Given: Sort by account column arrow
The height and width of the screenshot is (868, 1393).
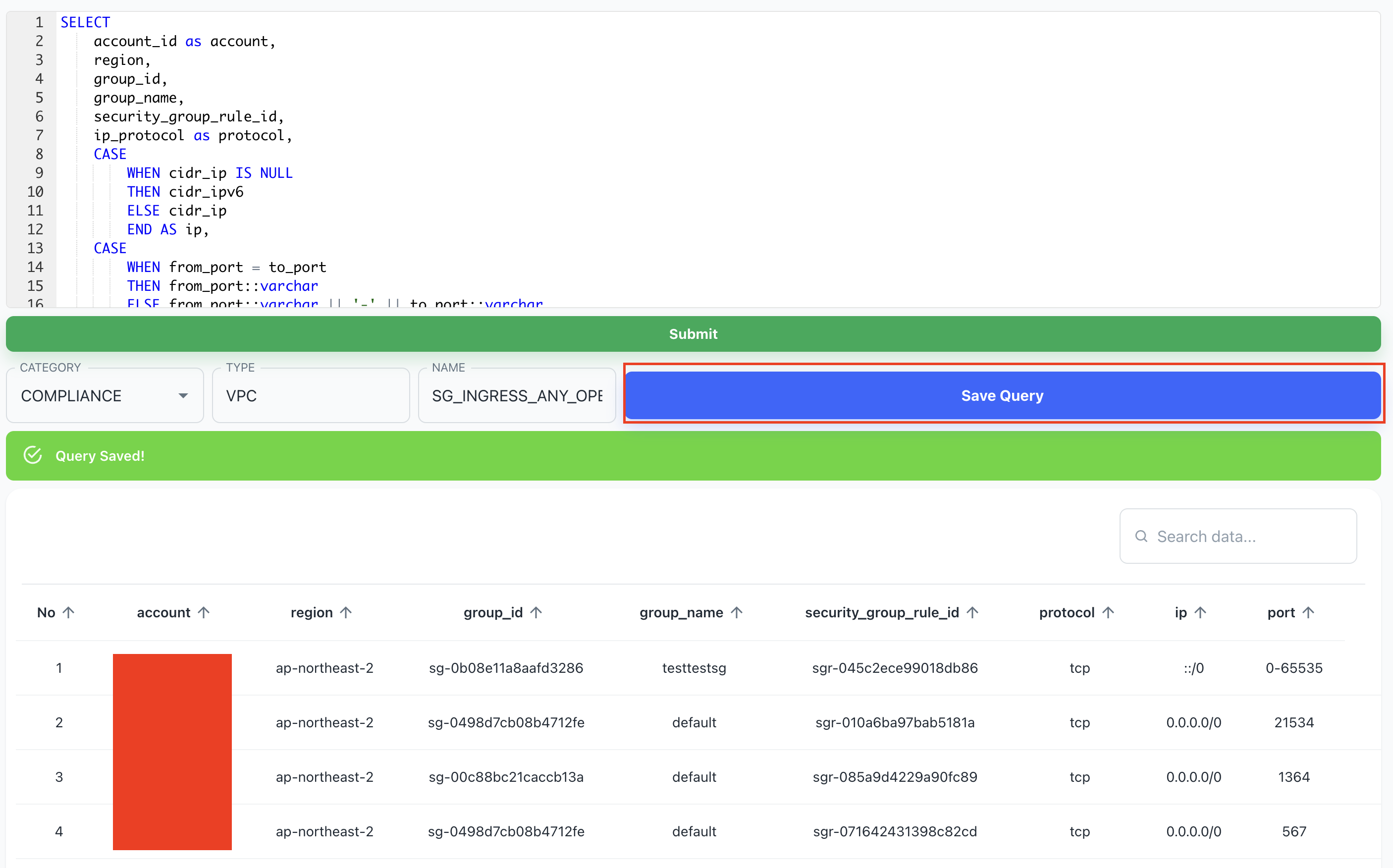Looking at the screenshot, I should point(204,612).
